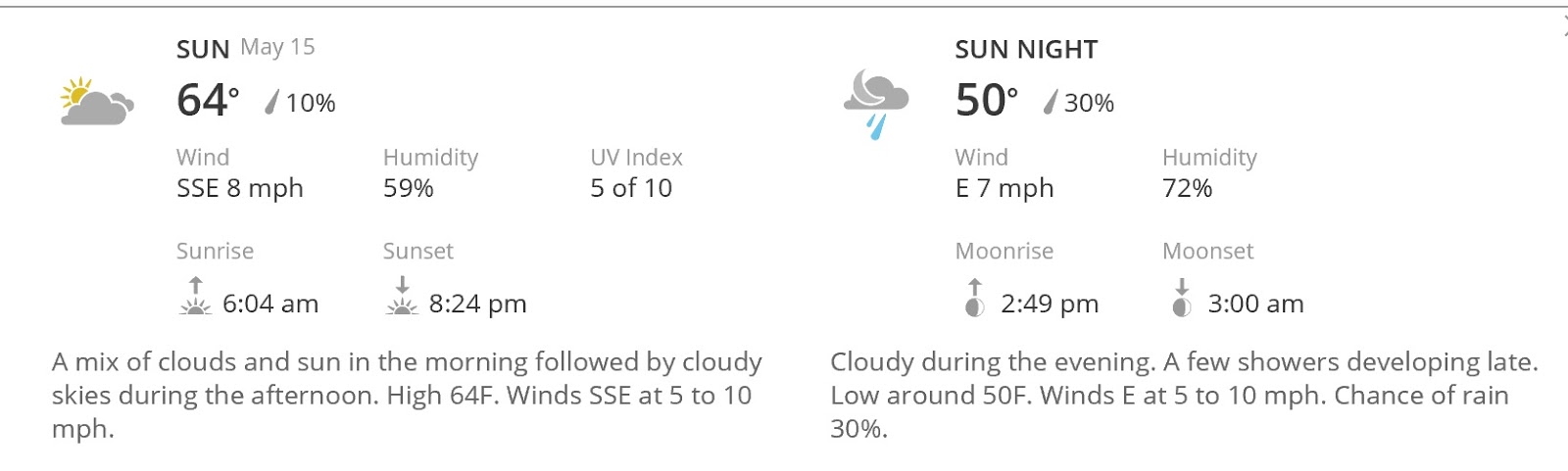Click the night wind E 7 mph value
The image size is (1568, 471).
pyautogui.click(x=1004, y=188)
